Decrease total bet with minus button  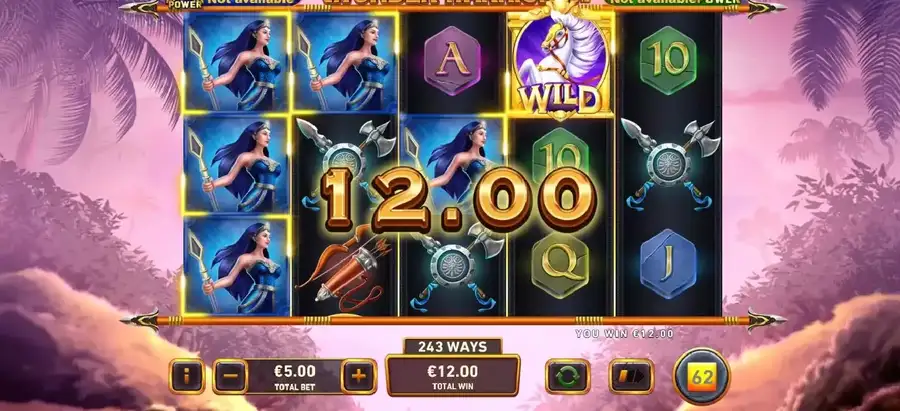click(x=231, y=377)
